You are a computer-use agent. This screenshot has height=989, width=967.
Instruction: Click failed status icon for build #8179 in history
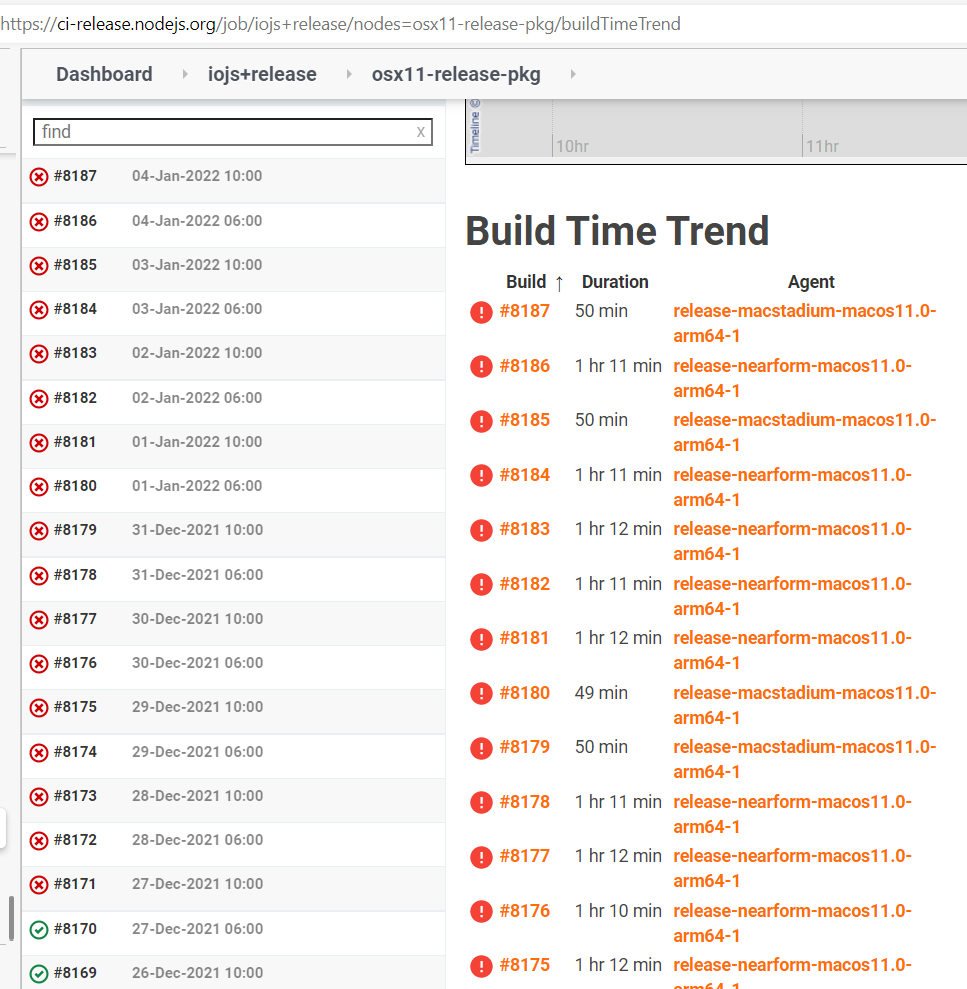click(39, 530)
